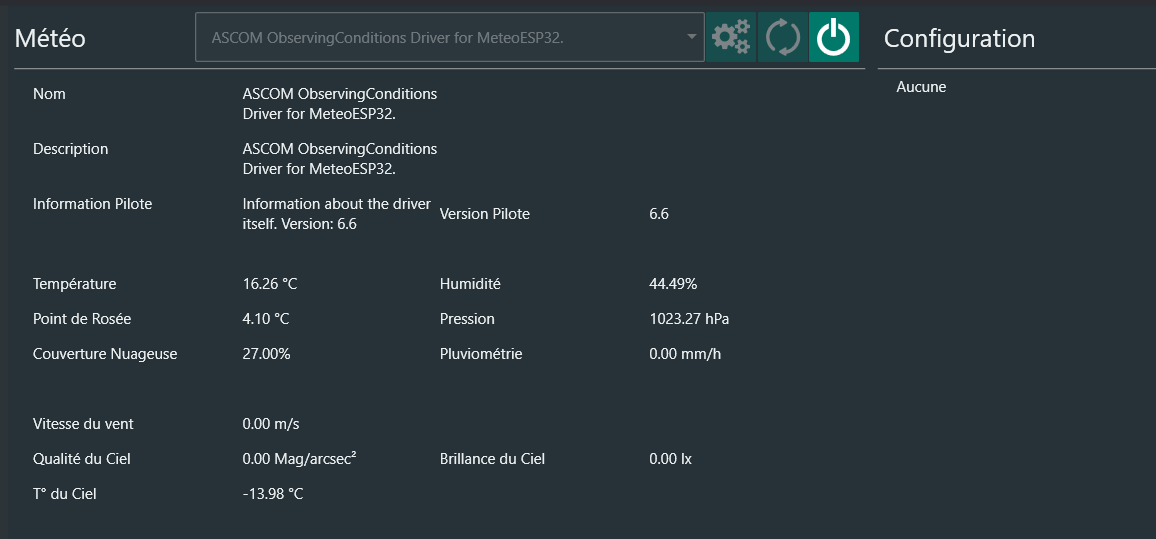Click the Vitesse du vent label
Screen dimensions: 1156x539
(x=83, y=424)
